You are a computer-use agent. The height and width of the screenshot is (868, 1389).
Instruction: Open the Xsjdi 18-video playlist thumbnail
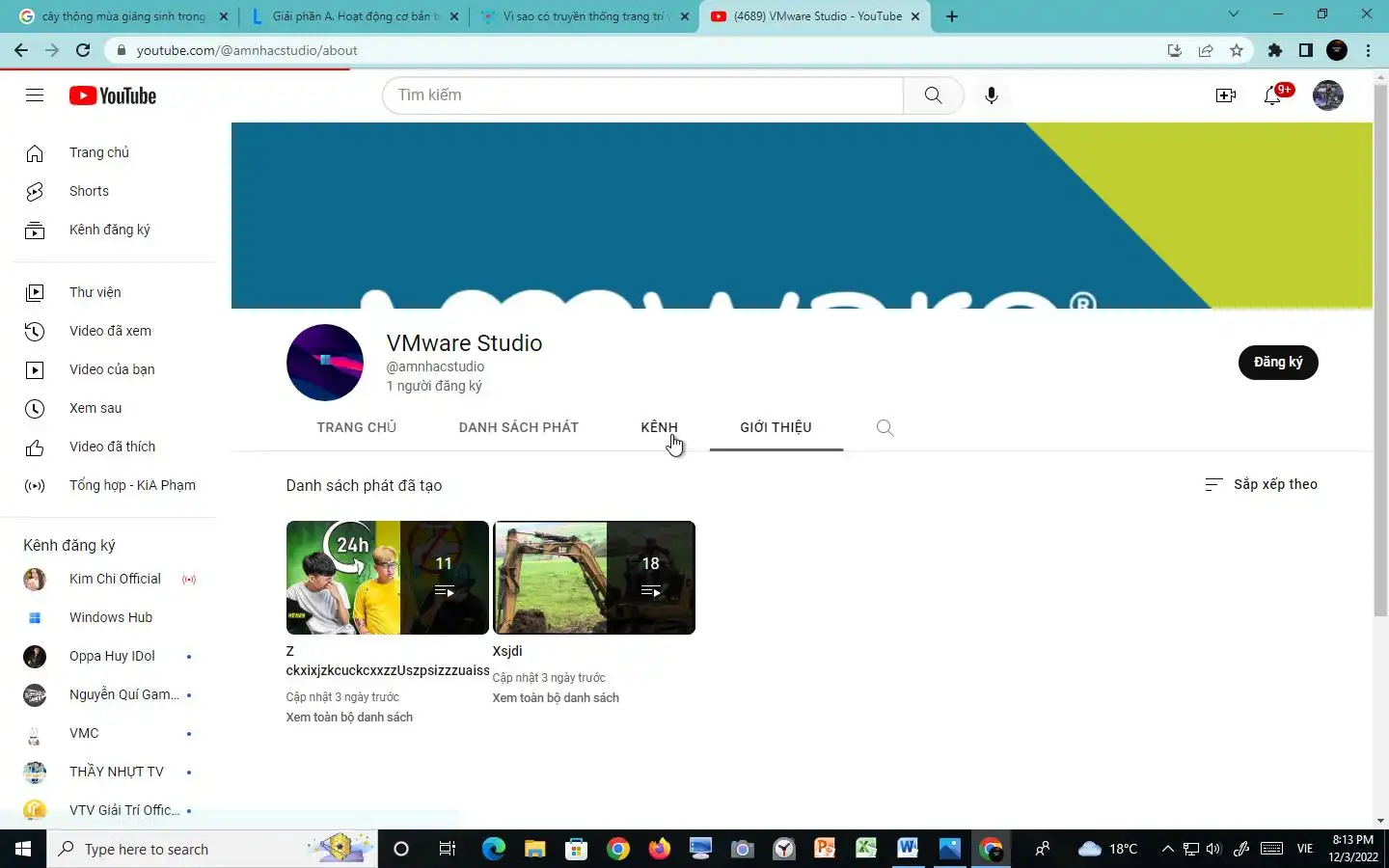coord(593,578)
